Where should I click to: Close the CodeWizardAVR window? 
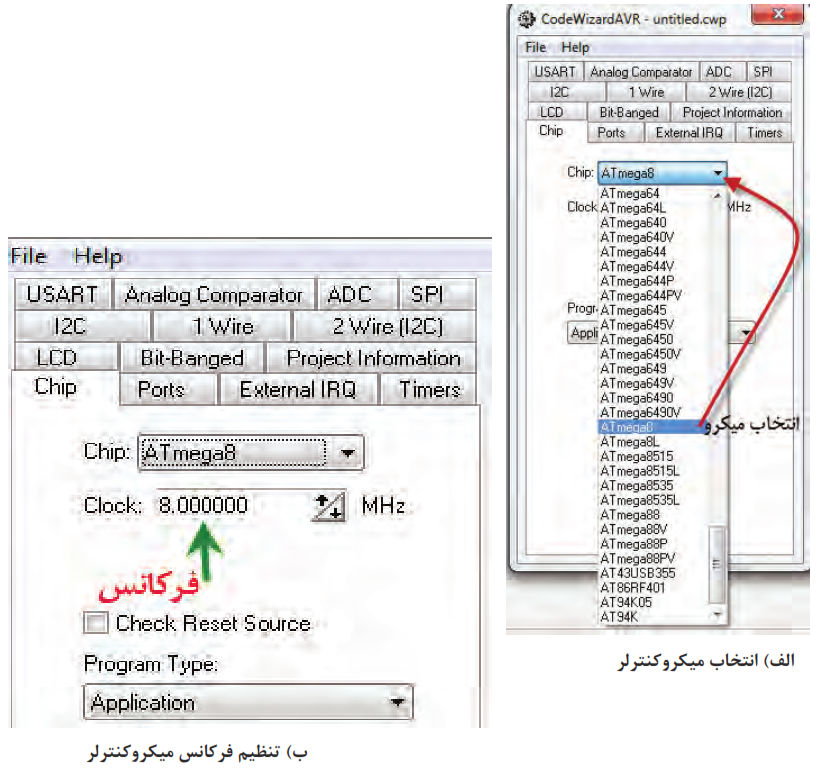pyautogui.click(x=778, y=14)
